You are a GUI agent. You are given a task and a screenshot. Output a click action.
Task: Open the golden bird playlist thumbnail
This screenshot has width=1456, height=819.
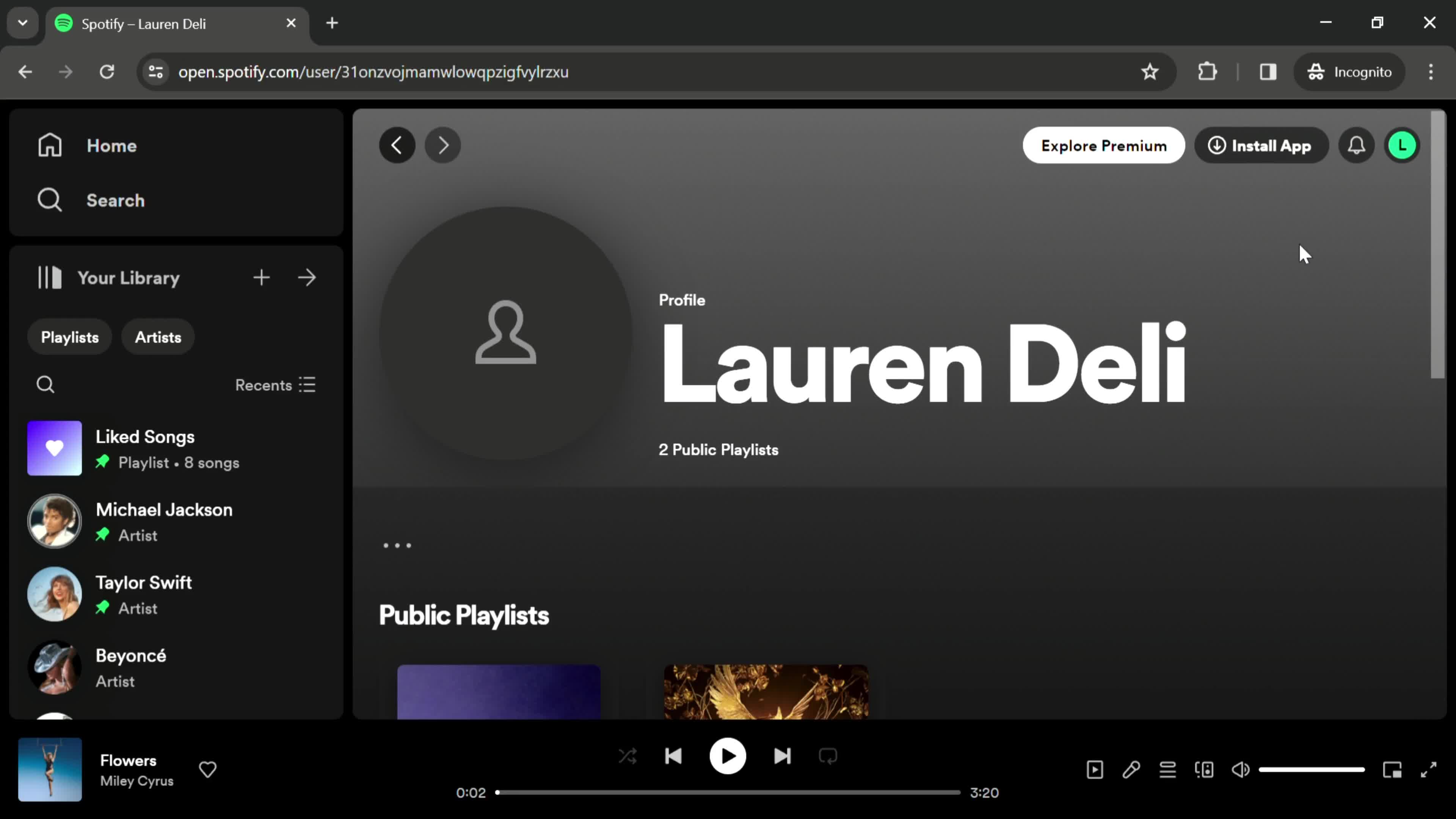coord(766,692)
